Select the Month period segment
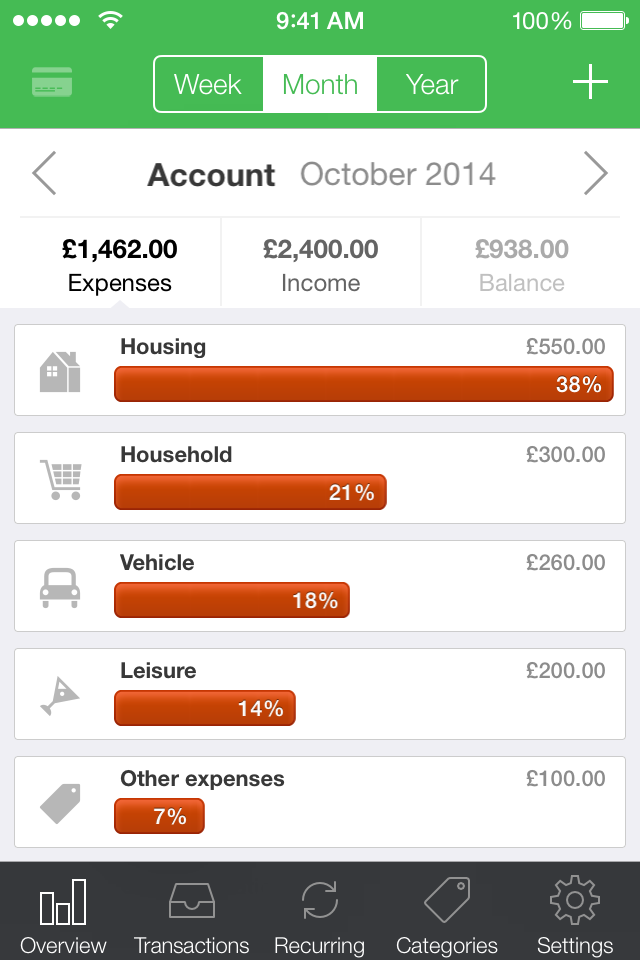 [320, 84]
